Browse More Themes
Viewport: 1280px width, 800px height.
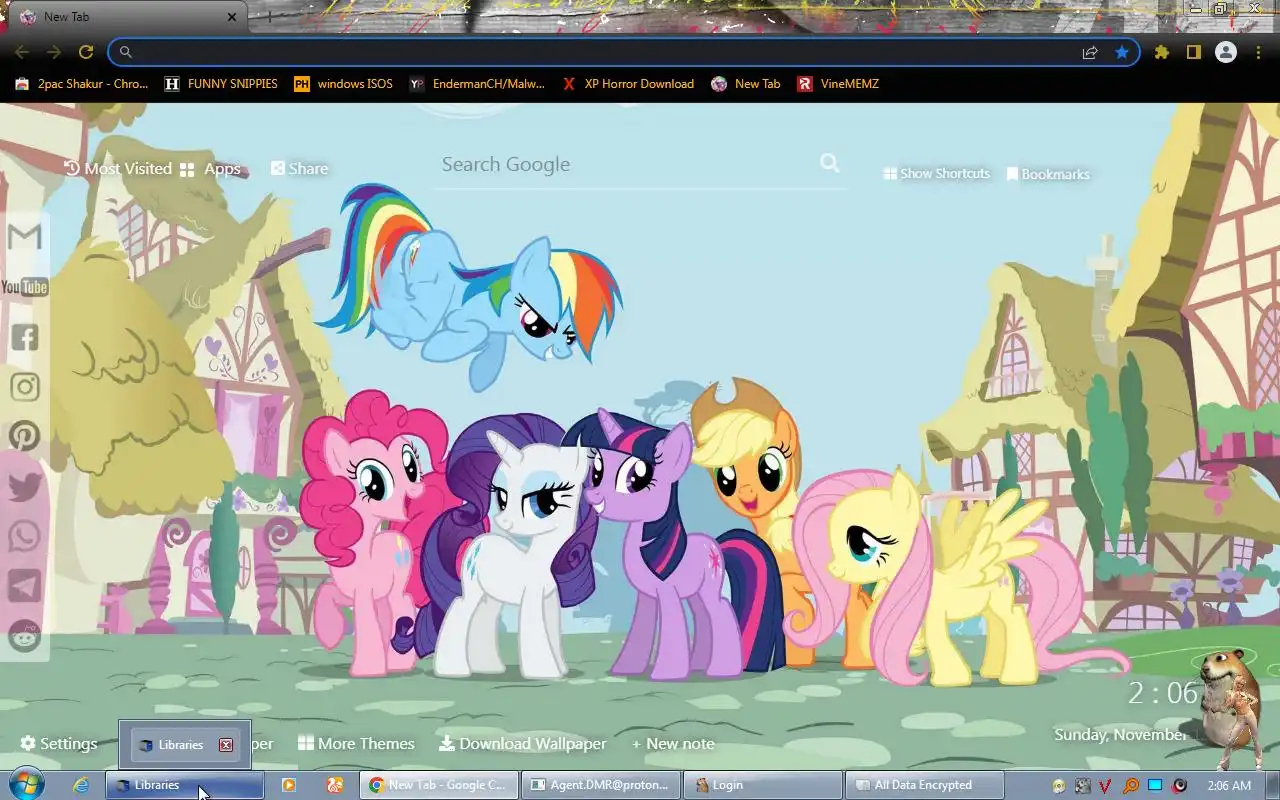(358, 743)
